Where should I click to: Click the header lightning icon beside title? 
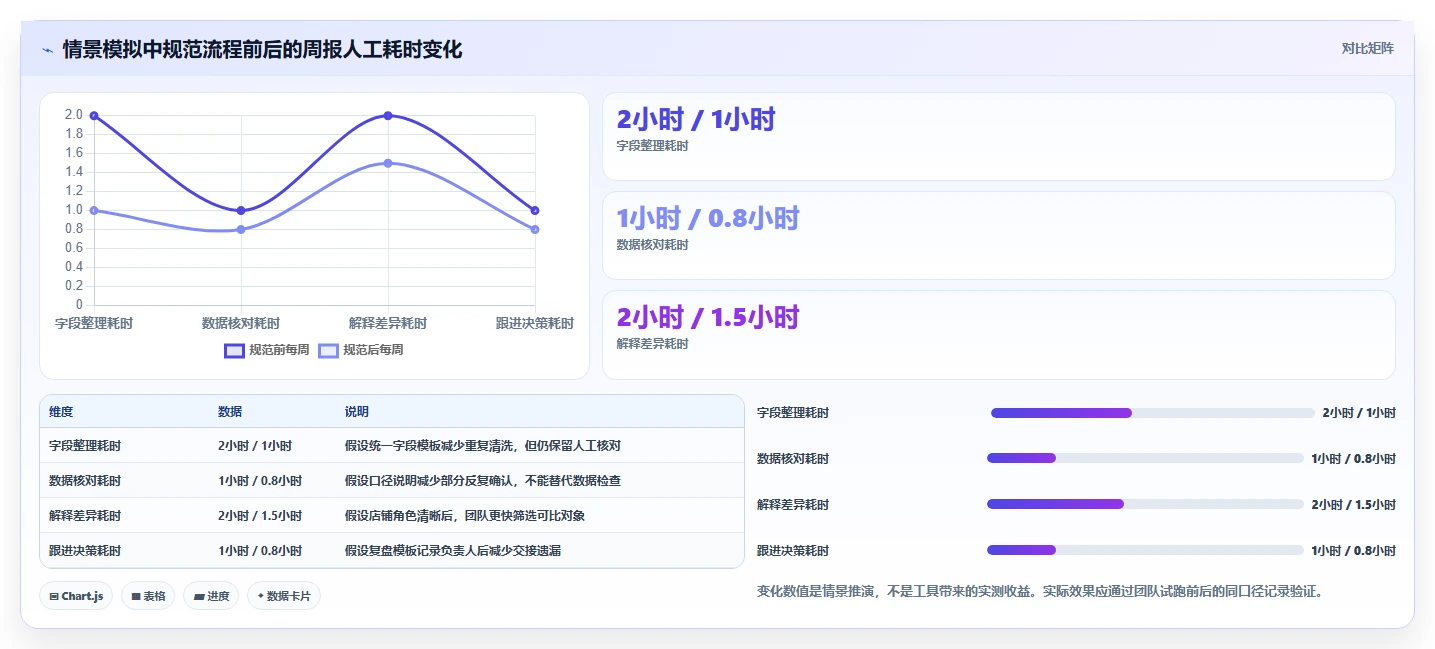coord(47,50)
